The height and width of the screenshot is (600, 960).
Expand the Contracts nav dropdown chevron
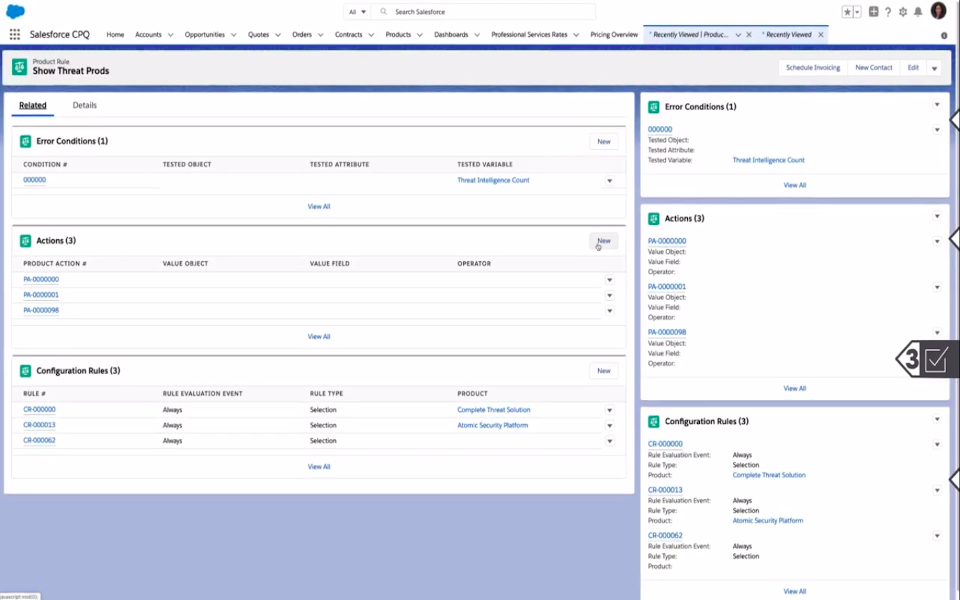tap(371, 35)
